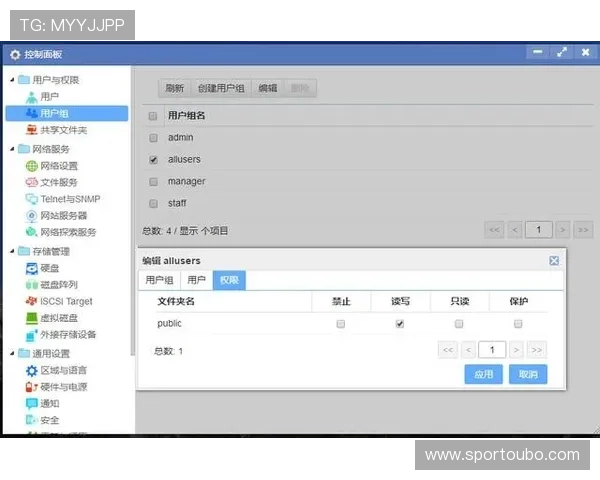Screen dimensions: 600x480
Task: Open 硬件与电源 icon
Action: click(x=31, y=387)
